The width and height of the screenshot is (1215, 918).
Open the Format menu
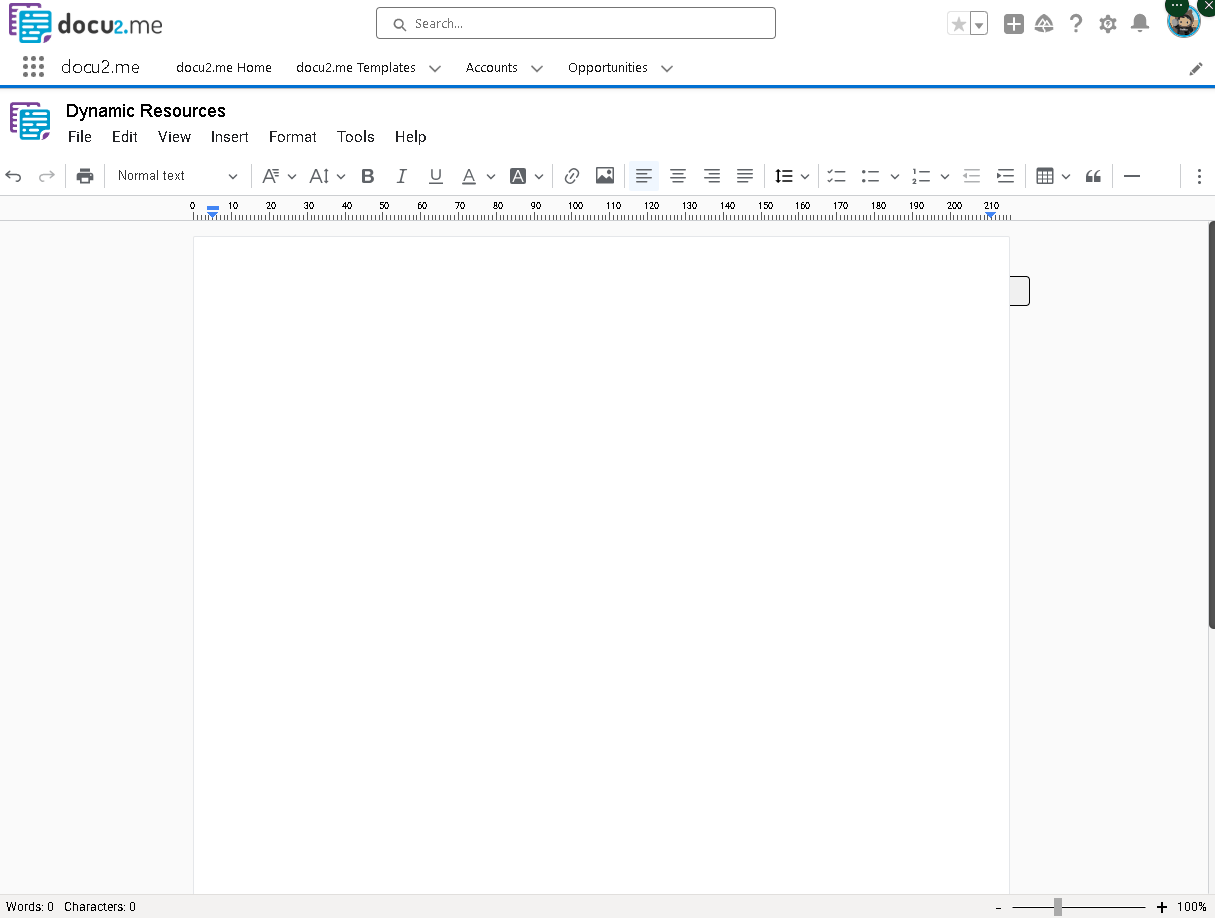click(x=293, y=137)
